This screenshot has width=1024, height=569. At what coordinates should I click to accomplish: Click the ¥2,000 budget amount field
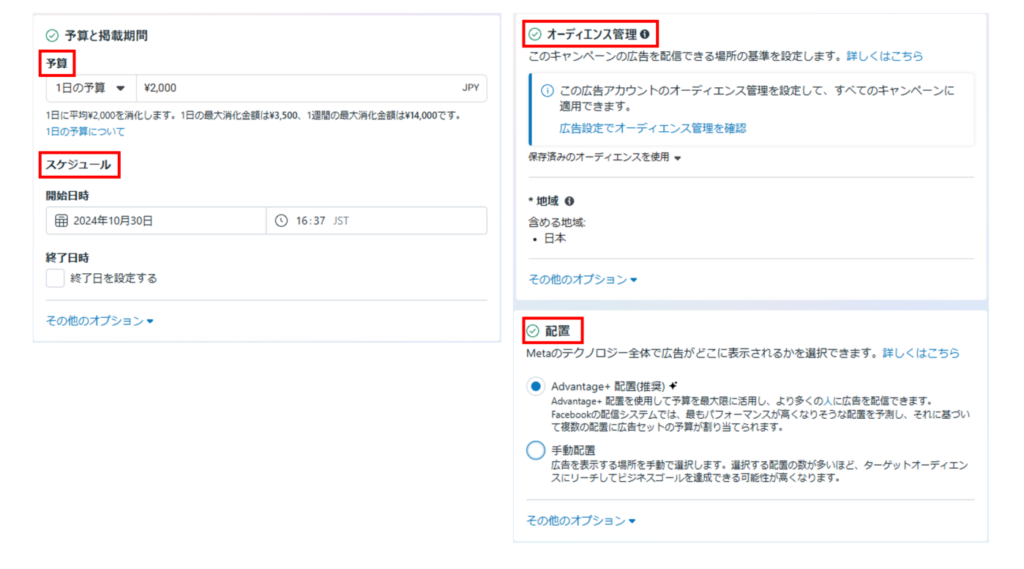300,88
